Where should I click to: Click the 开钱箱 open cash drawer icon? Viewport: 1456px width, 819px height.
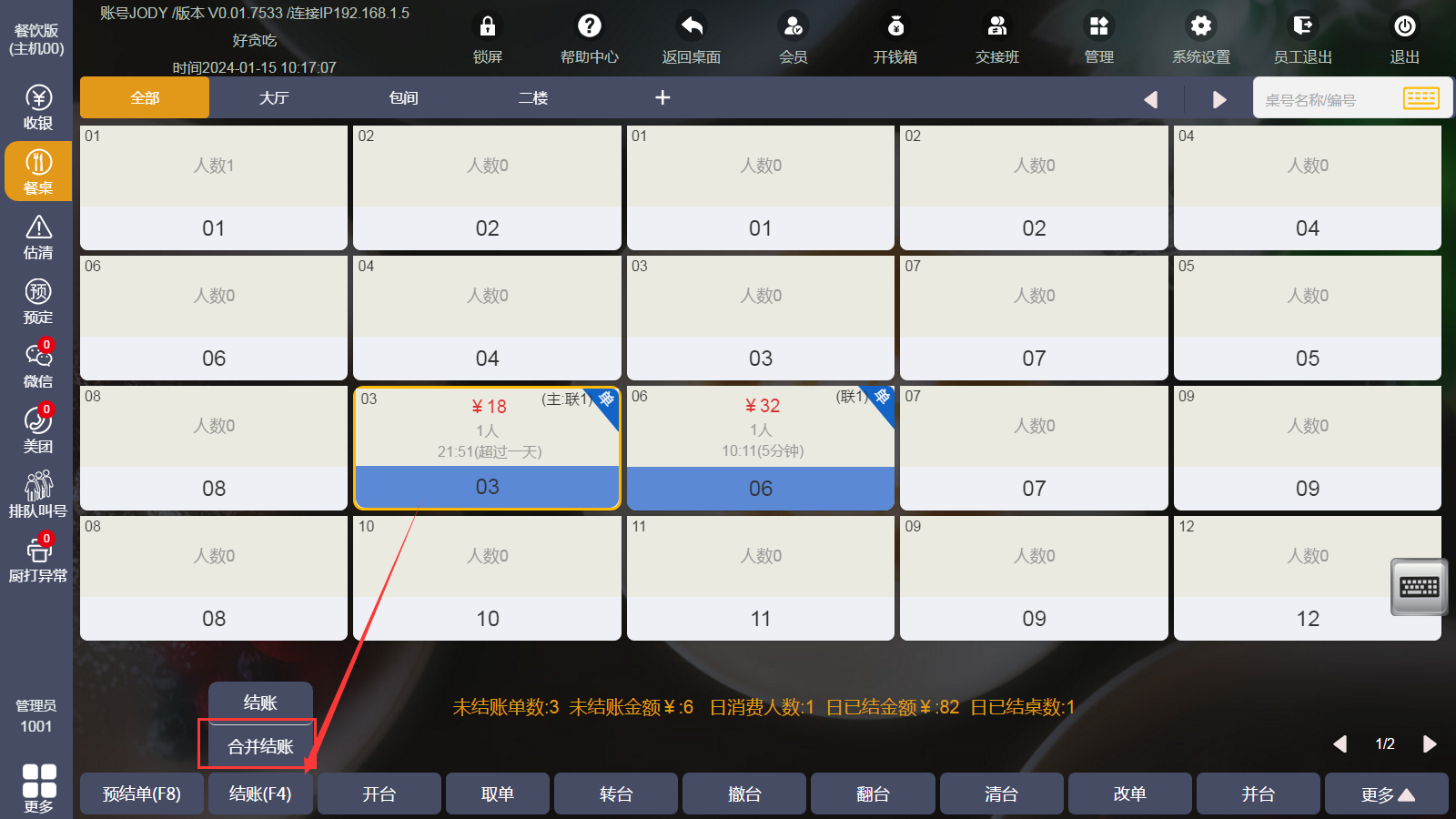895,38
